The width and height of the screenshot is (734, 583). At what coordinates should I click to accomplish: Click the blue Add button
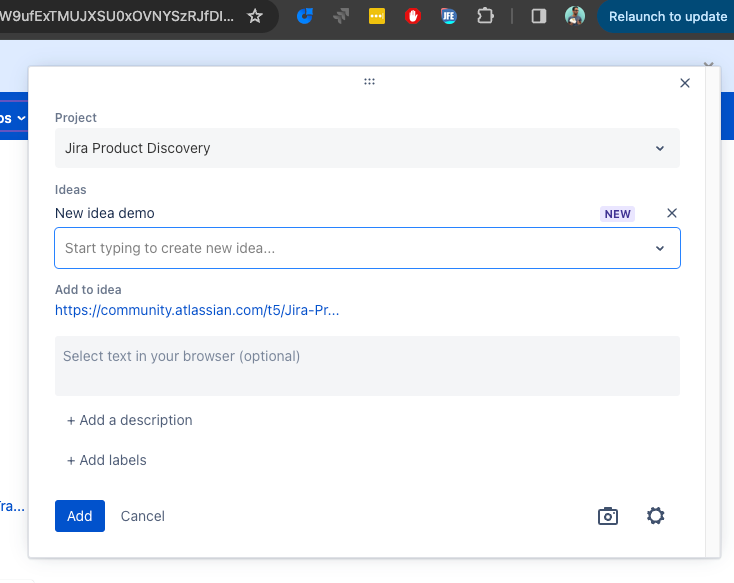click(80, 516)
